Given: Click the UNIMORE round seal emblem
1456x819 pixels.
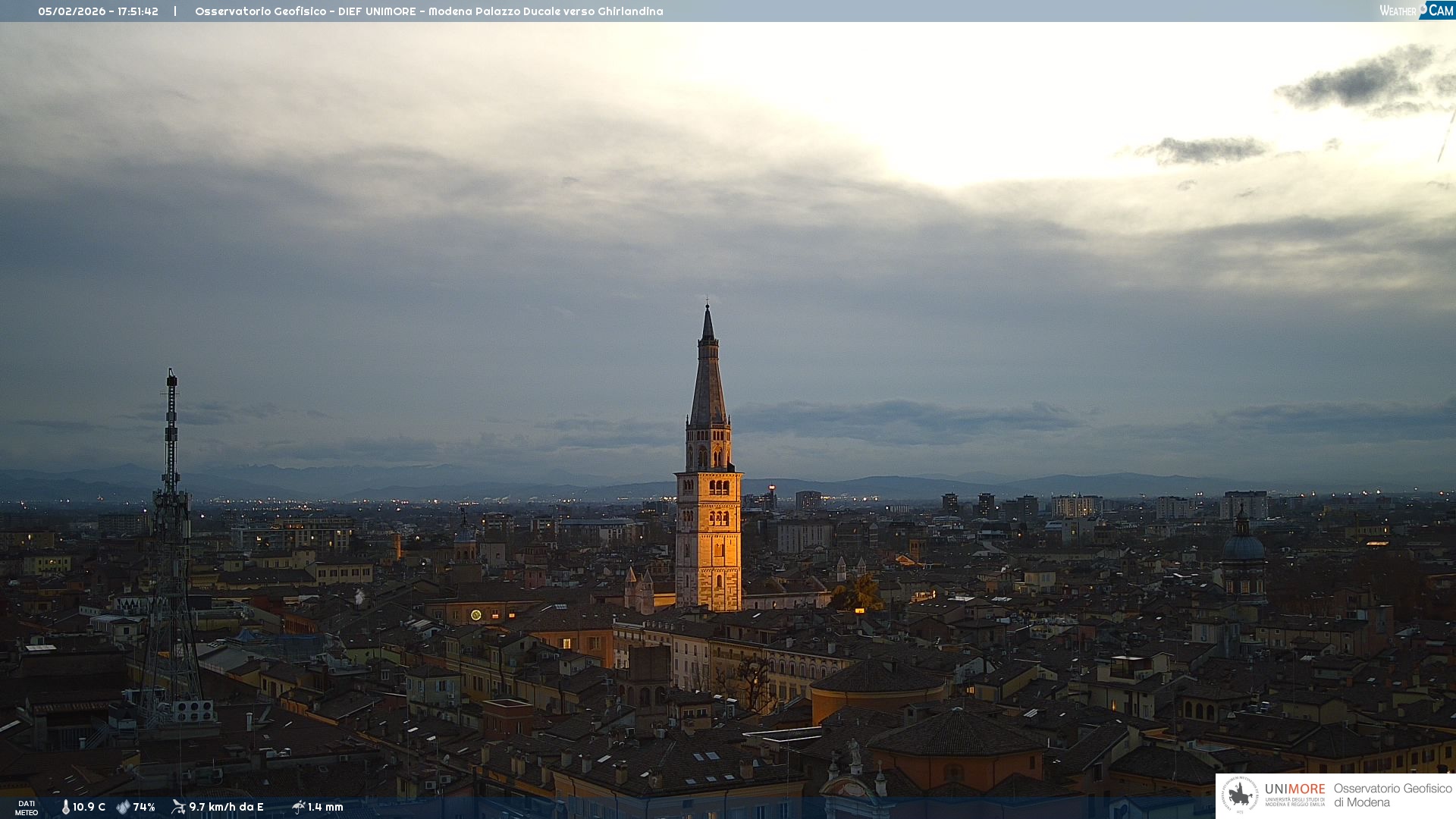Looking at the screenshot, I should click(x=1240, y=795).
